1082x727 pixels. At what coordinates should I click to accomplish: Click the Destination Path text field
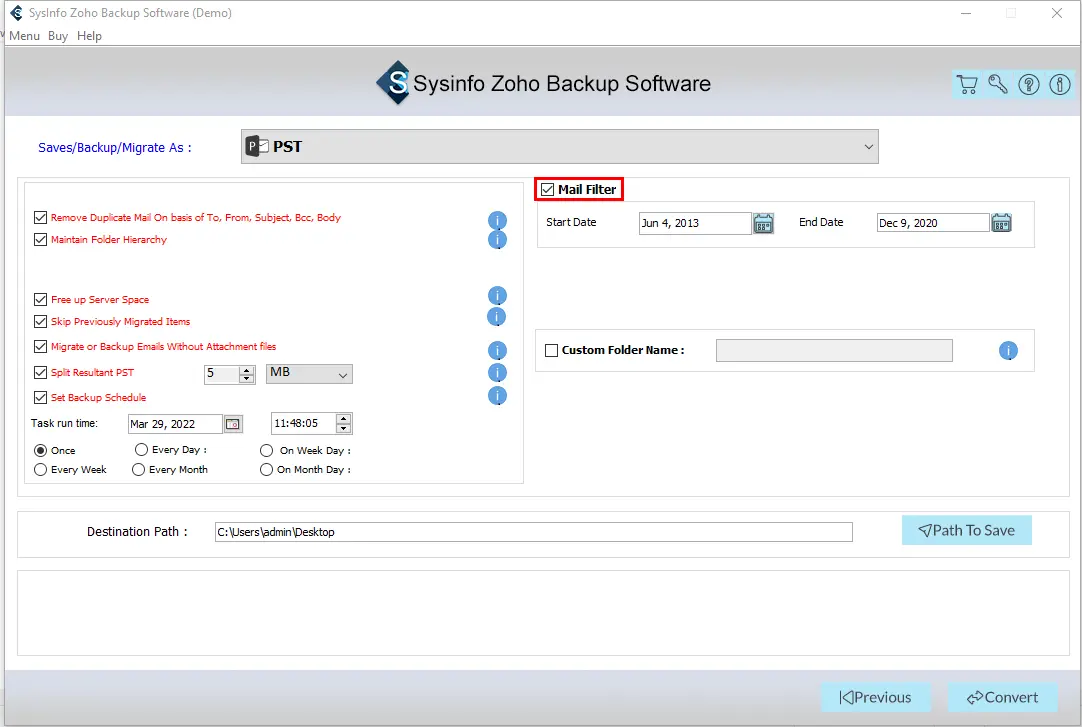coord(533,532)
